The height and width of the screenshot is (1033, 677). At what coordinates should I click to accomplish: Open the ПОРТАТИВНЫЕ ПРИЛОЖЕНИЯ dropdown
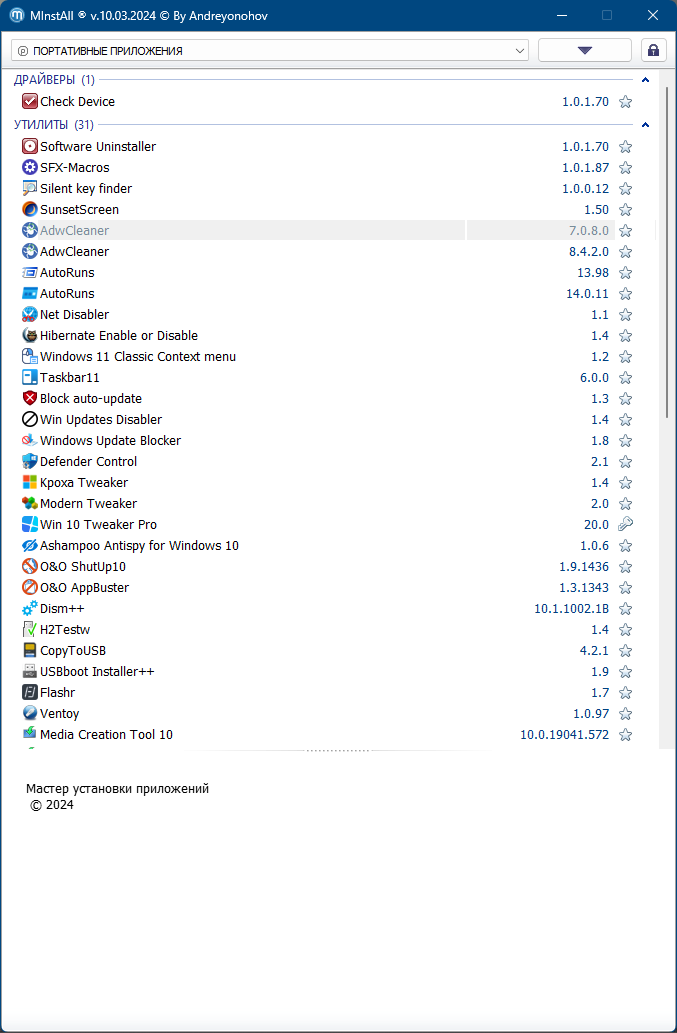[x=270, y=50]
